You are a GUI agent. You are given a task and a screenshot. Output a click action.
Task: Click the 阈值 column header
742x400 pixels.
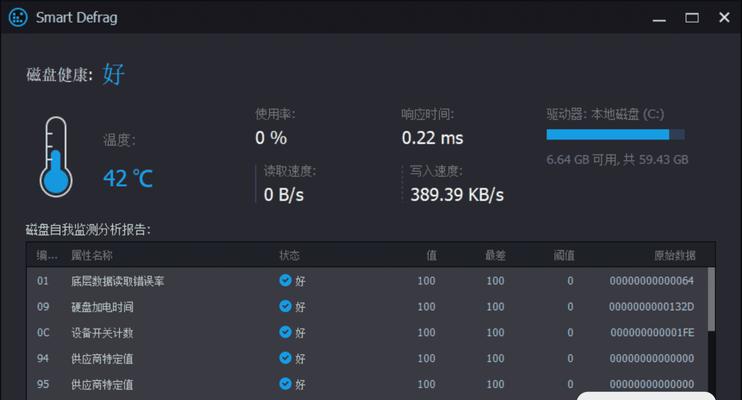564,256
